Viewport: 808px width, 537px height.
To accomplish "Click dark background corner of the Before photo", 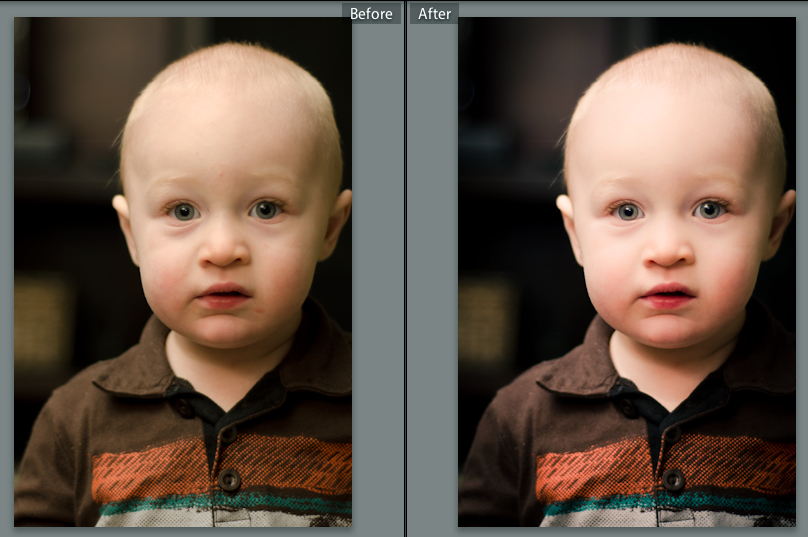I will tap(35, 40).
